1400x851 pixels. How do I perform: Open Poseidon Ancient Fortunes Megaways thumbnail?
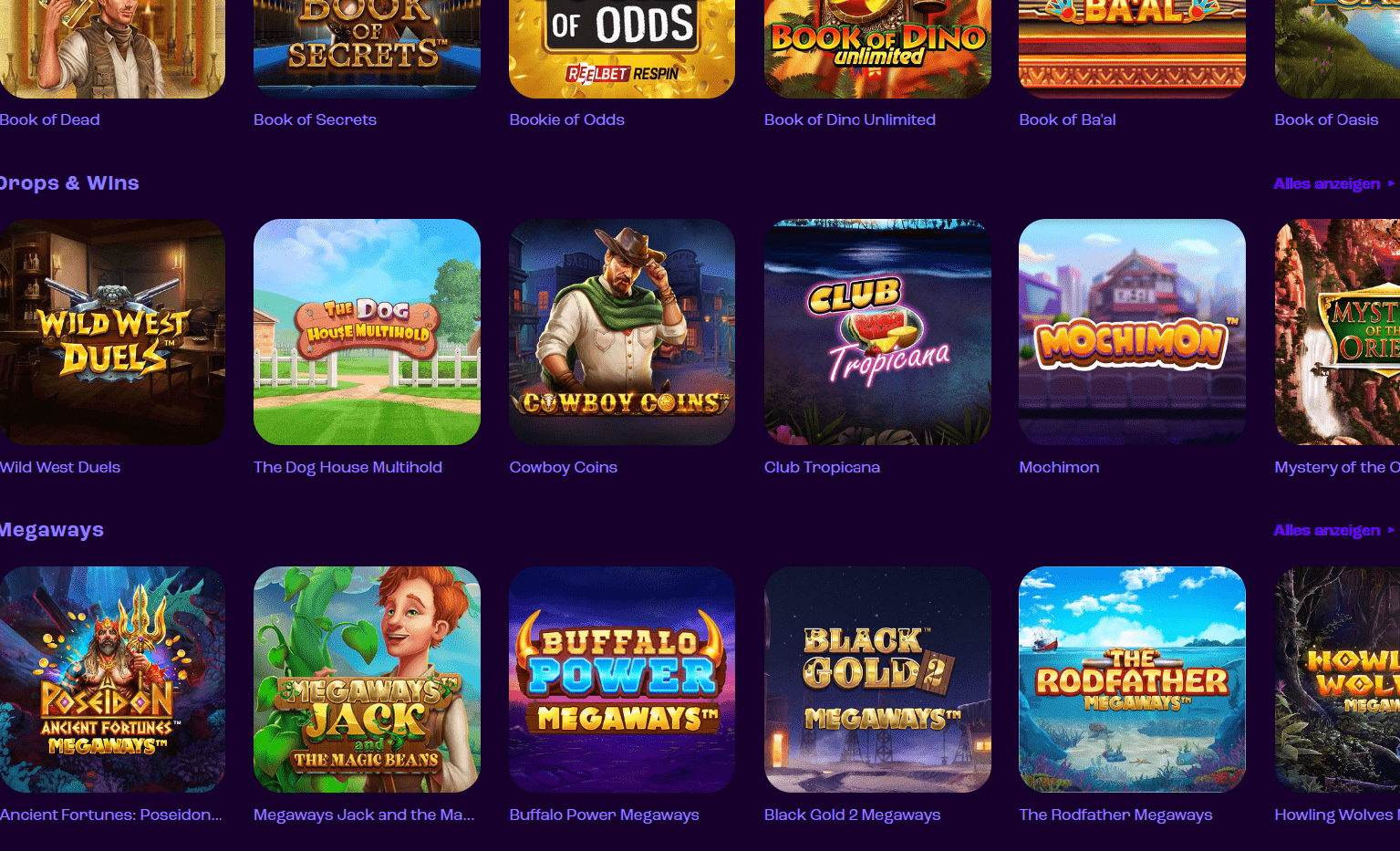coord(112,680)
